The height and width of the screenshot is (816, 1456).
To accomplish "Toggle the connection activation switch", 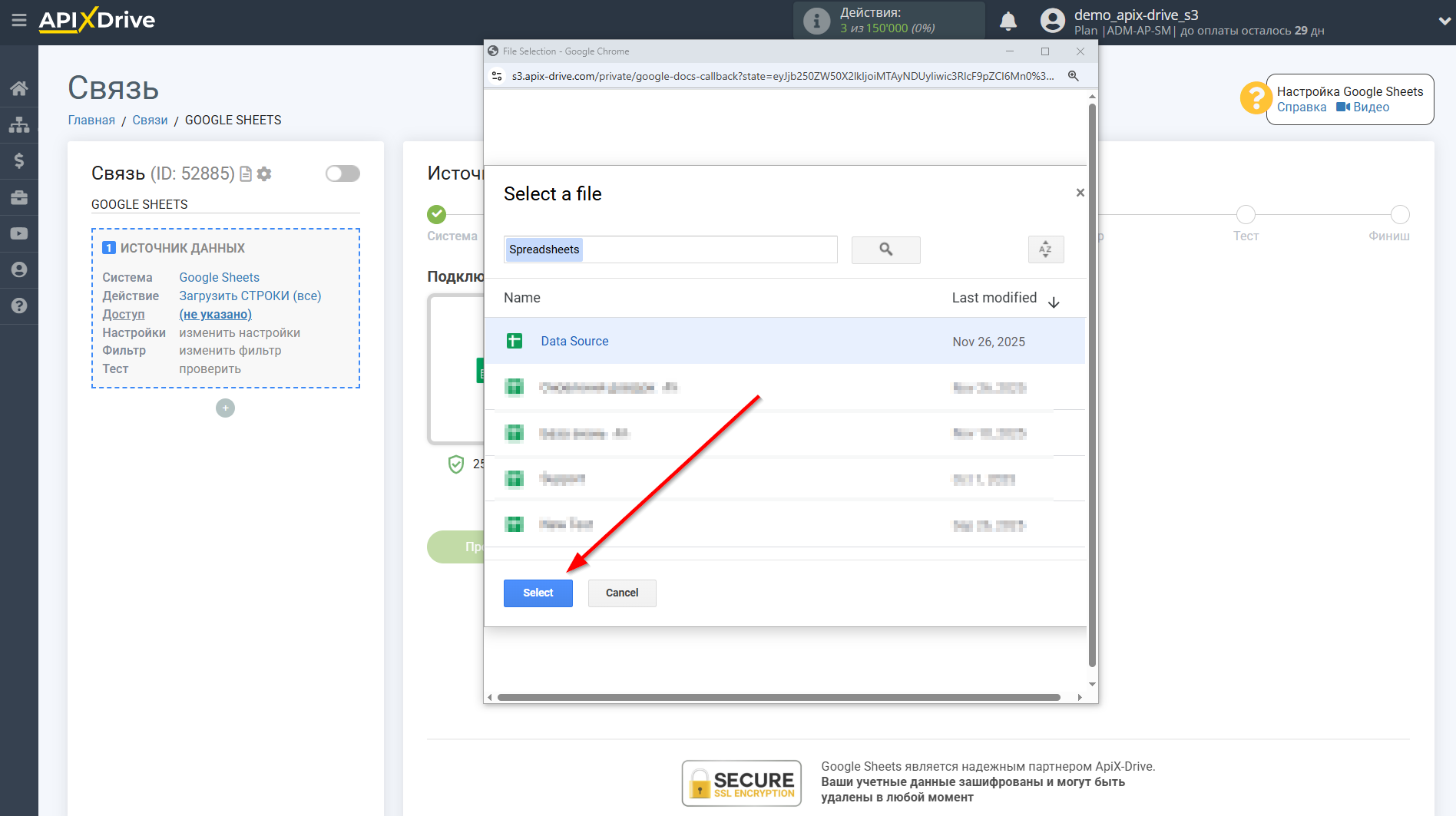I will click(x=342, y=173).
